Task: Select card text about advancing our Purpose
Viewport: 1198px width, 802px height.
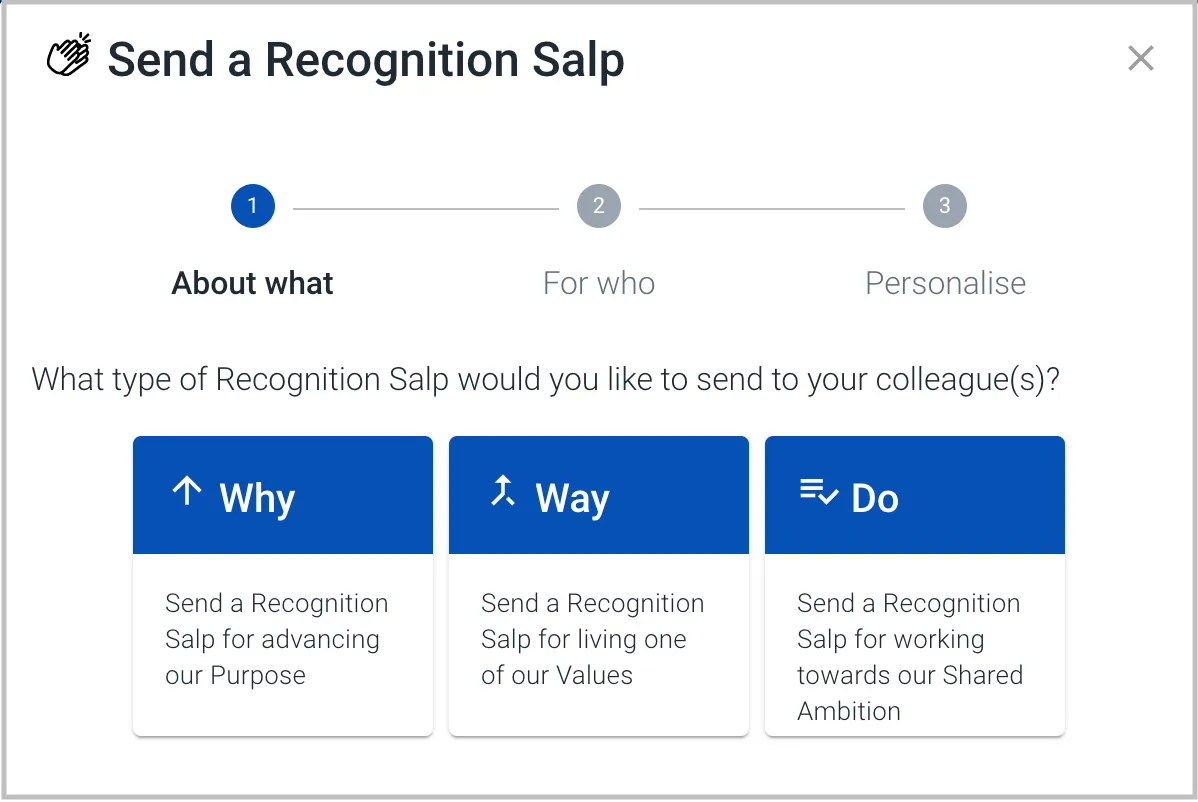Action: click(x=277, y=639)
